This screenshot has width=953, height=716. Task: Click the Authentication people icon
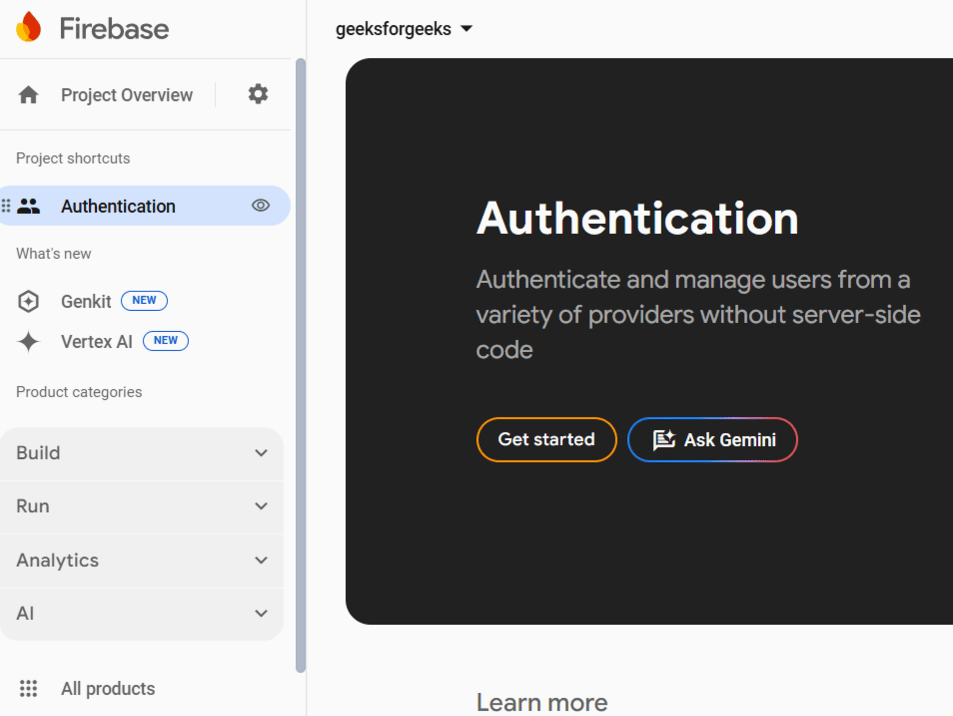pos(29,206)
